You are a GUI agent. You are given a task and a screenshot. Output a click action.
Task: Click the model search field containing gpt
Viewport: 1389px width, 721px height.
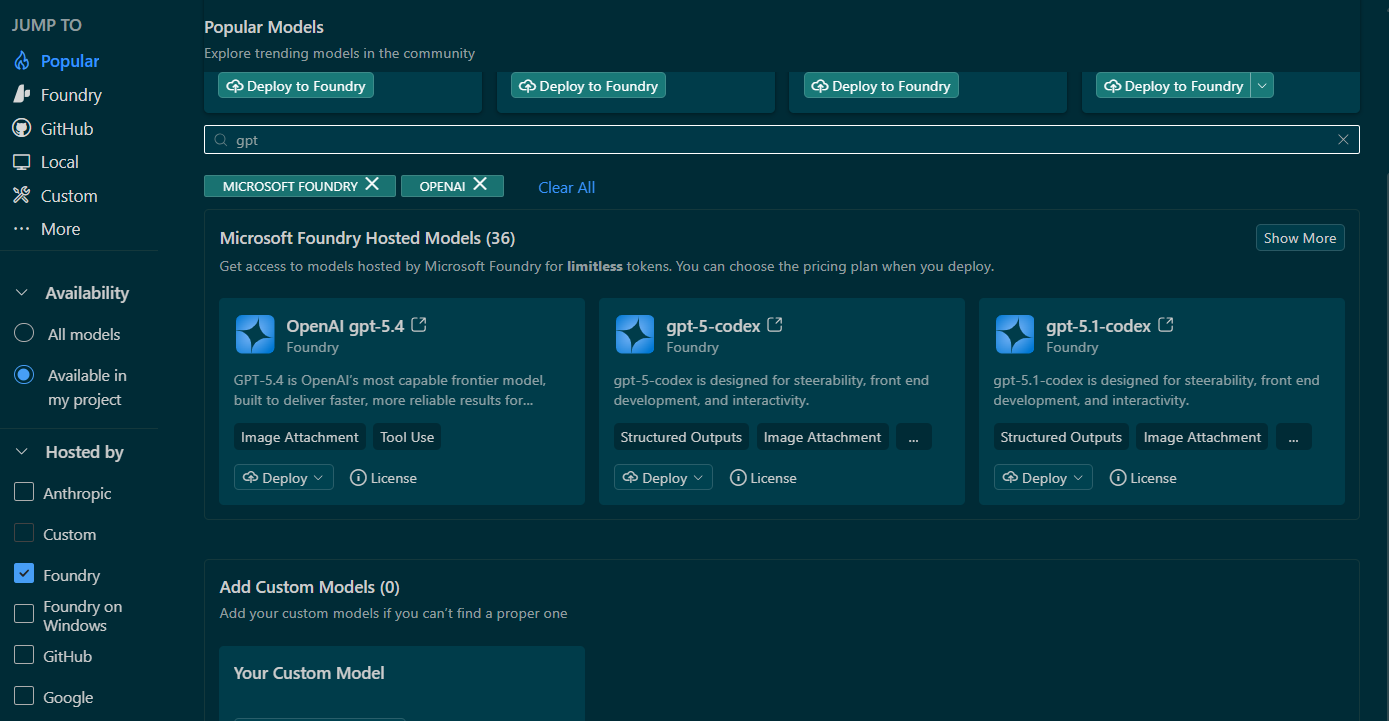[781, 140]
